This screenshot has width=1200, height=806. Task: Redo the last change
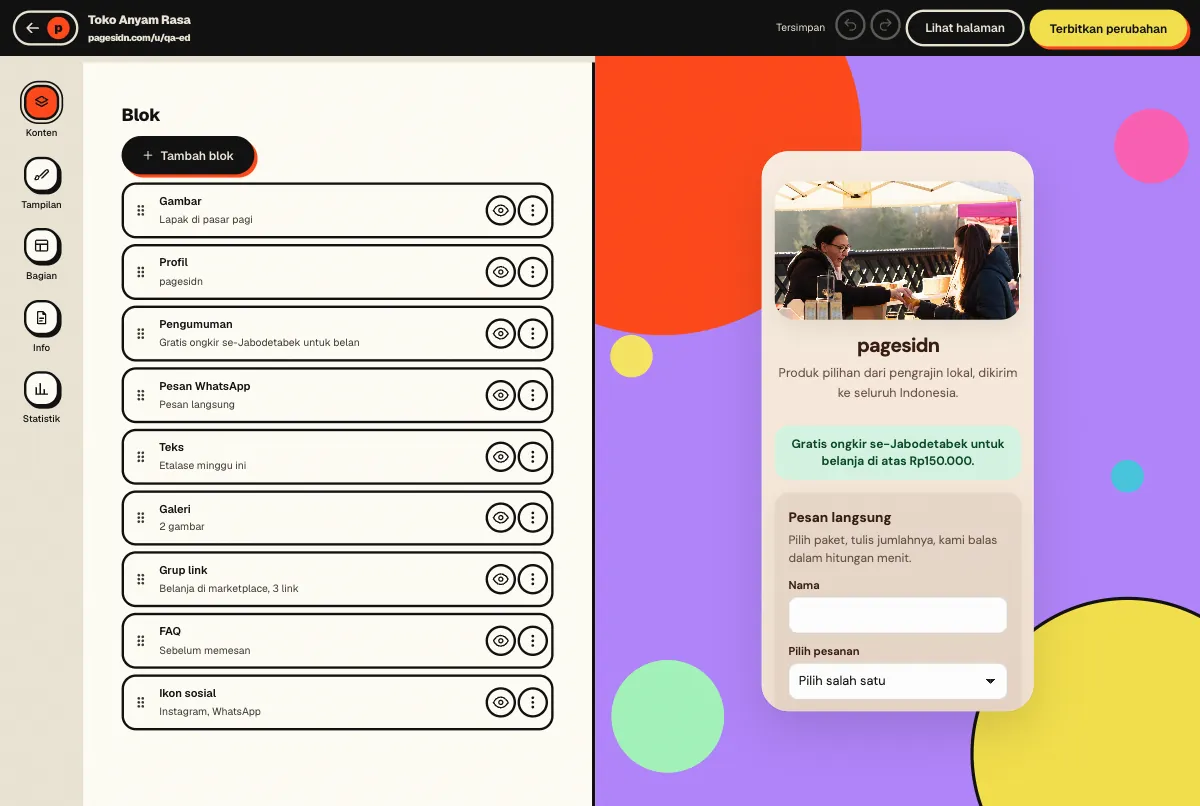[x=885, y=27]
